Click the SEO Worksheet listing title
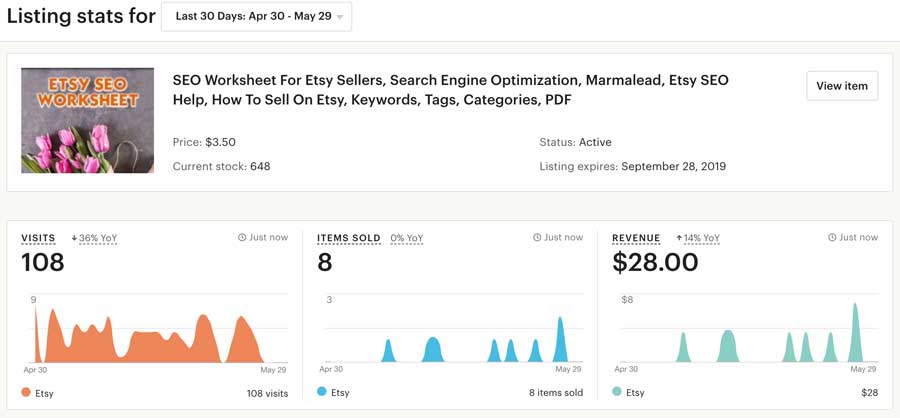Viewport: 900px width, 418px height. pos(451,90)
